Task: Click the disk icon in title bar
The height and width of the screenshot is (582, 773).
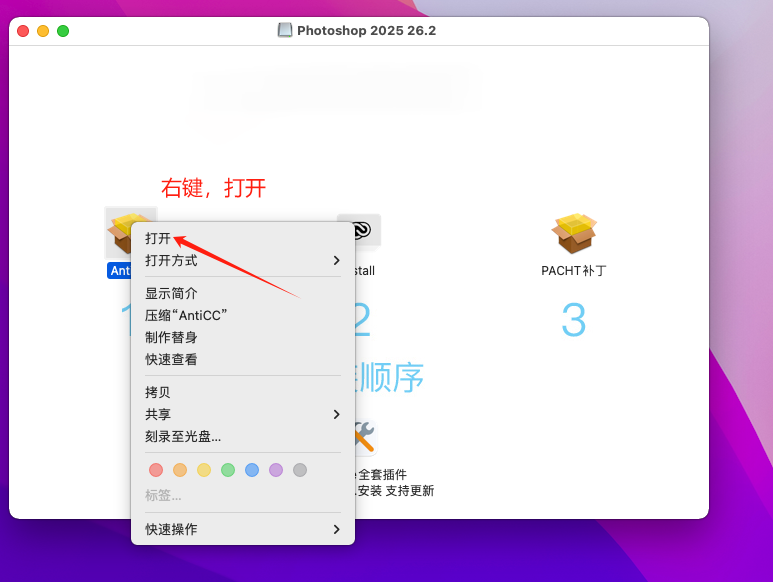Action: coord(284,31)
